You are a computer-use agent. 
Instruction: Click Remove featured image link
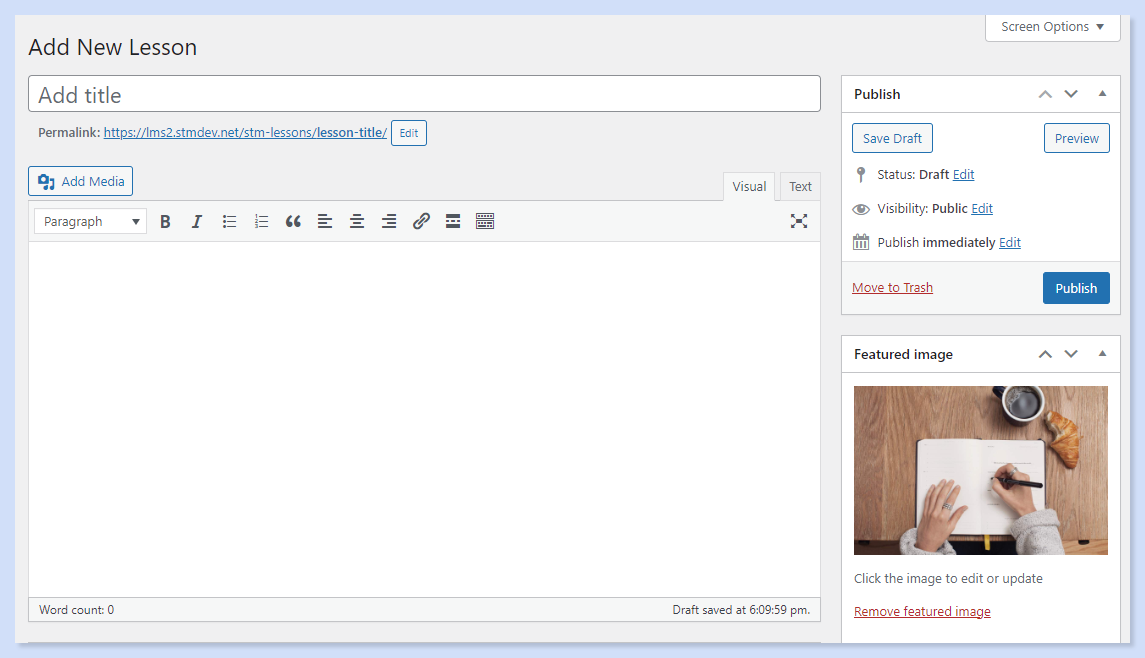click(x=922, y=611)
